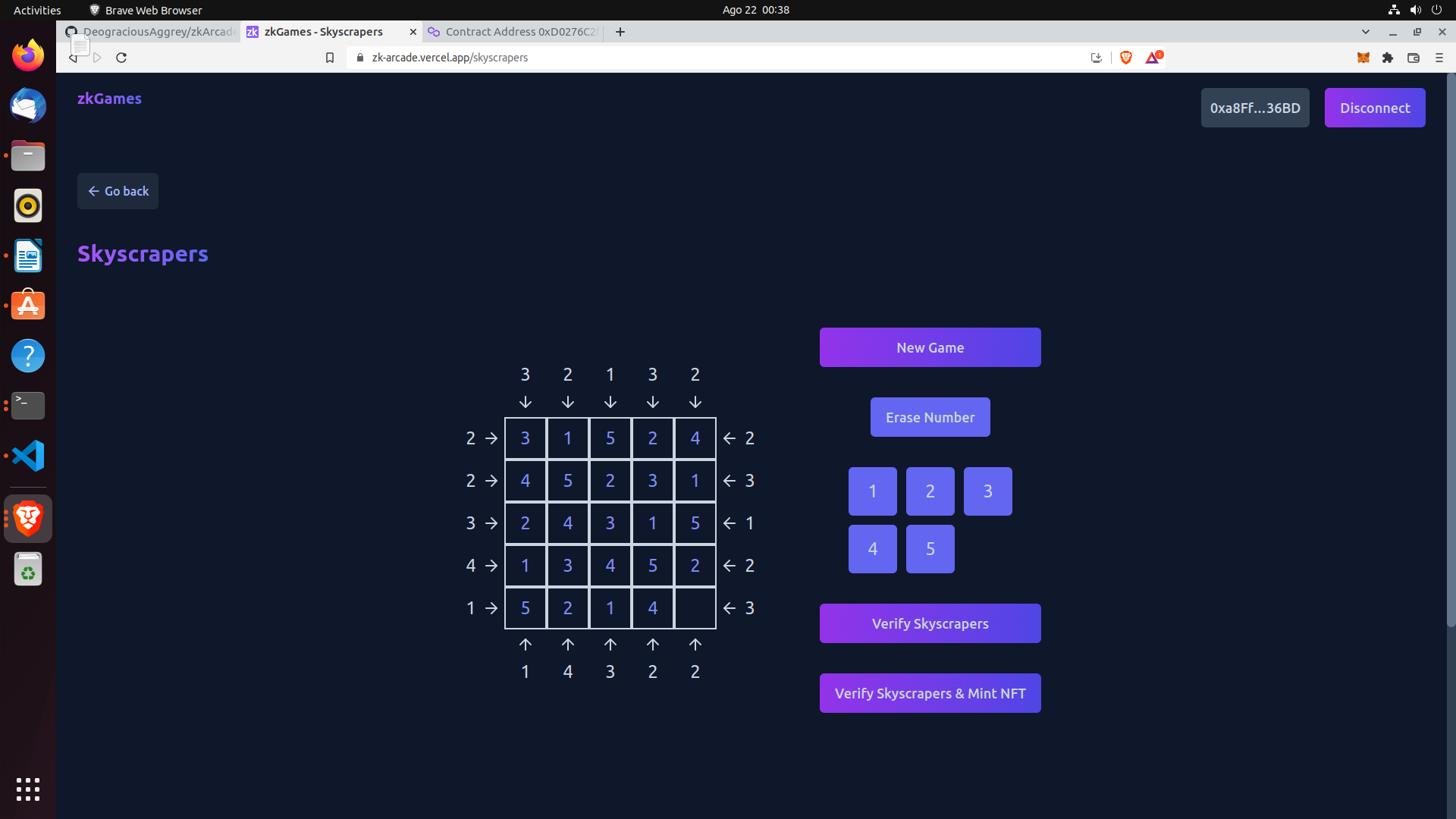Open the Extensions puzzle-piece icon
Screen dimensions: 1456x819
tap(1388, 58)
